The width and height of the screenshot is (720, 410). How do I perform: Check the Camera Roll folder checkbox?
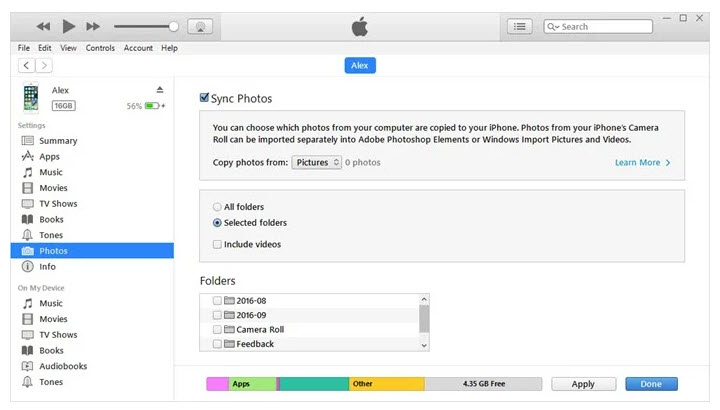click(217, 330)
